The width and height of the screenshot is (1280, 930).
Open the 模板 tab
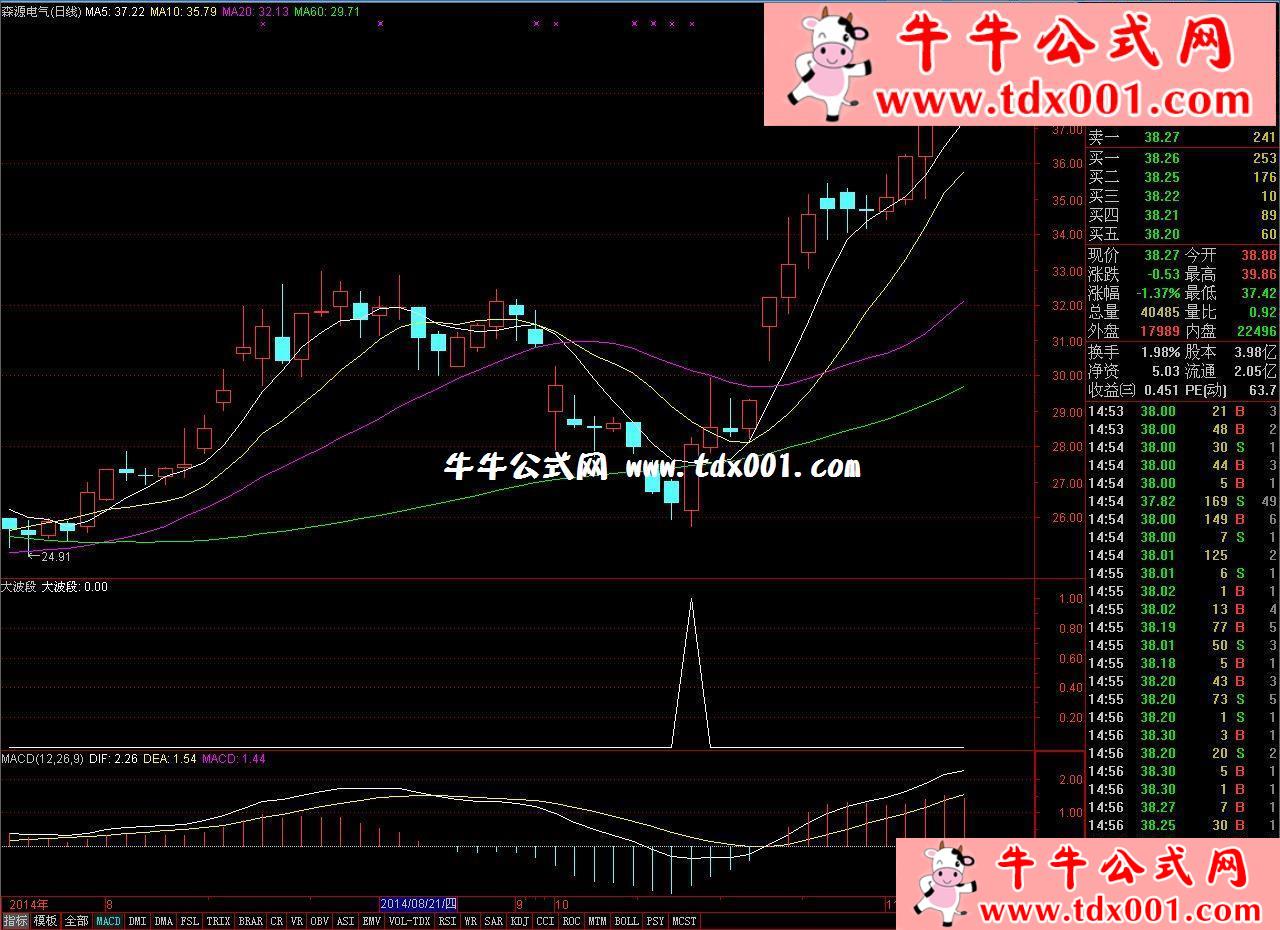(45, 921)
